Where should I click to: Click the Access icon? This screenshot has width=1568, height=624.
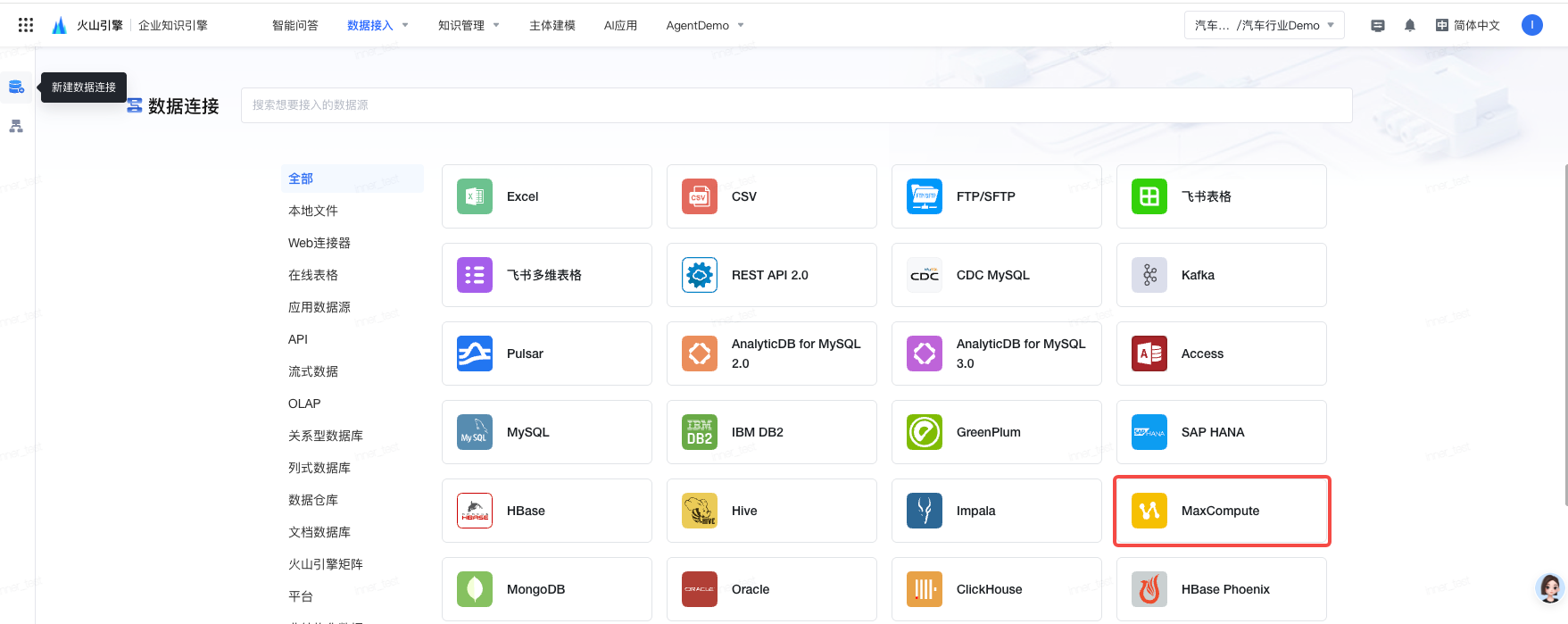coord(1149,354)
